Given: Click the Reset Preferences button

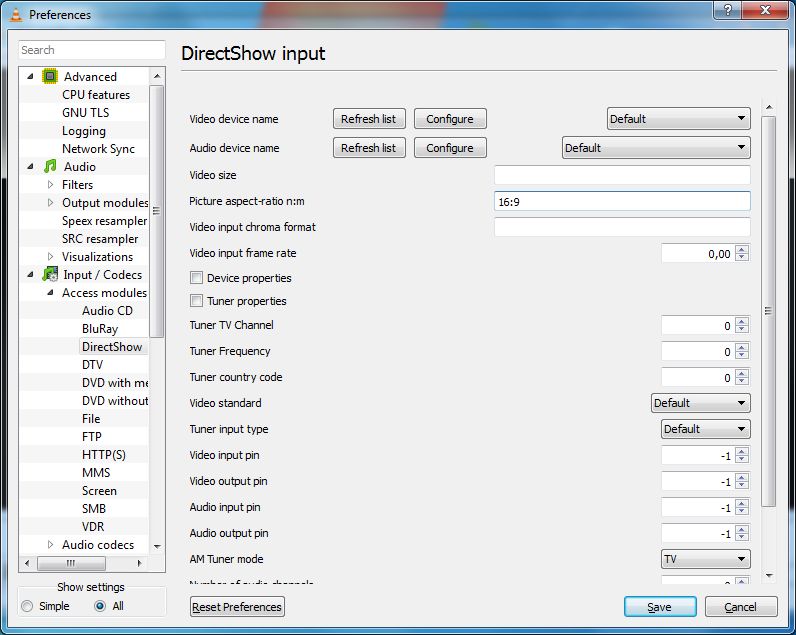Looking at the screenshot, I should click(237, 607).
